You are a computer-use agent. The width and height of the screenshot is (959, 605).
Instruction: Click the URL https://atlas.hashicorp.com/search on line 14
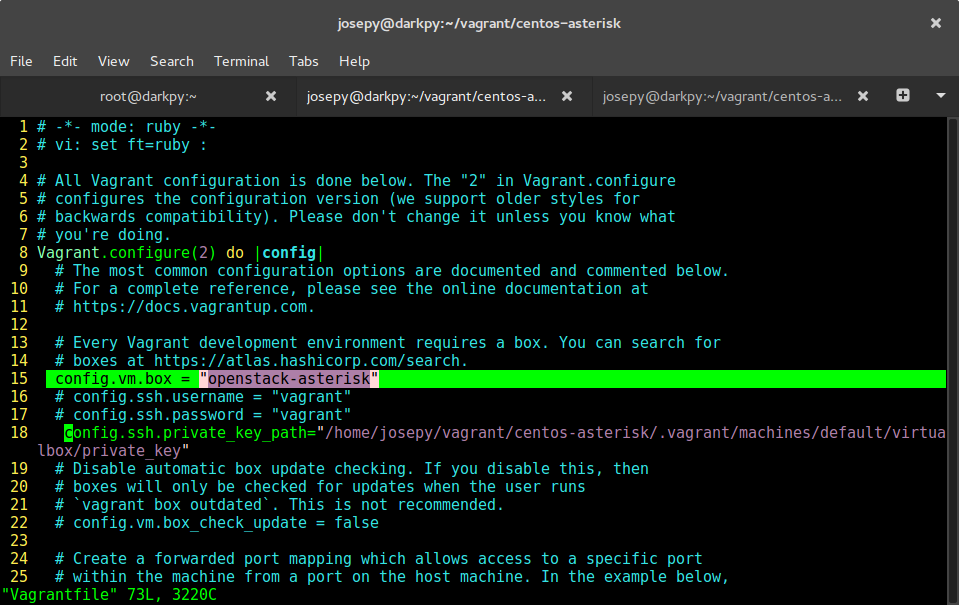(306, 360)
